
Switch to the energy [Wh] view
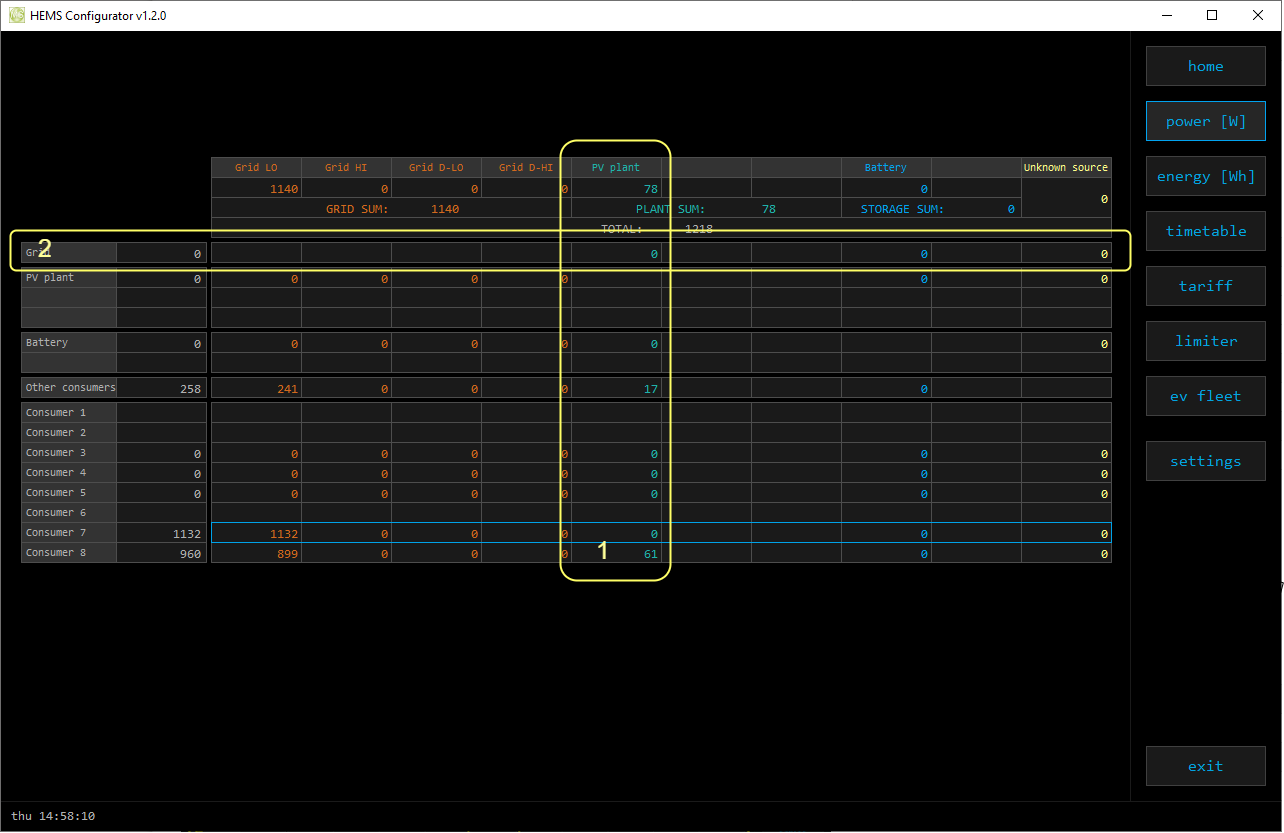pyautogui.click(x=1205, y=176)
